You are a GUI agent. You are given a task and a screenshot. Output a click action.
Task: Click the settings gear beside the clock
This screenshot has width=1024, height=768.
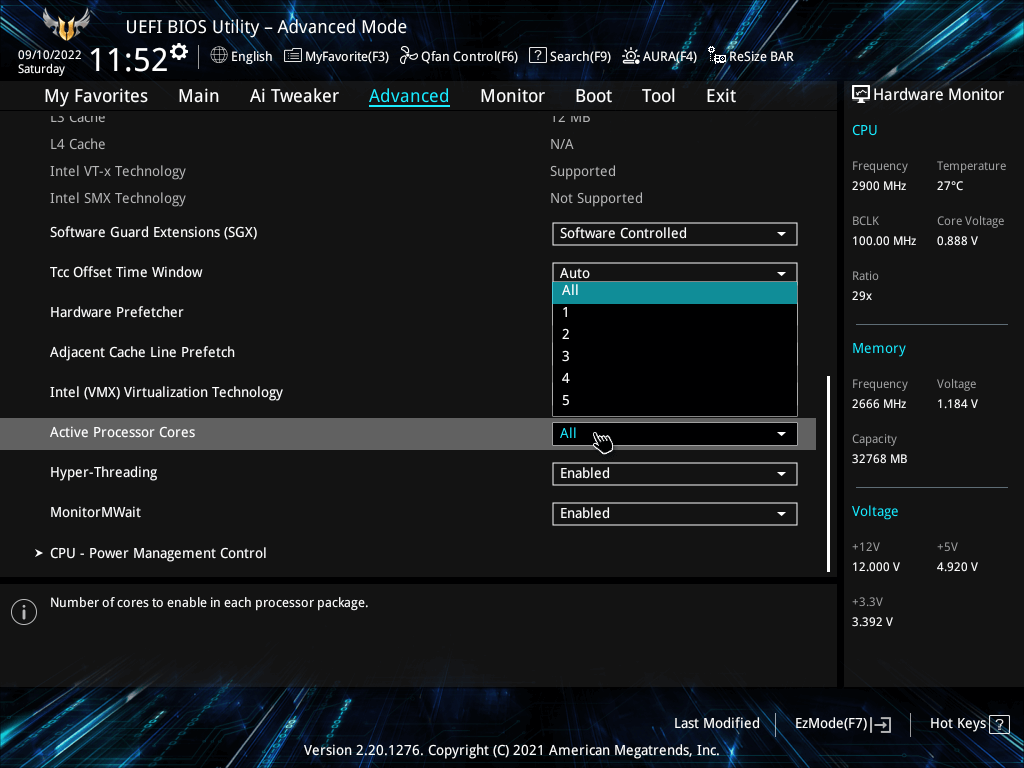(179, 52)
